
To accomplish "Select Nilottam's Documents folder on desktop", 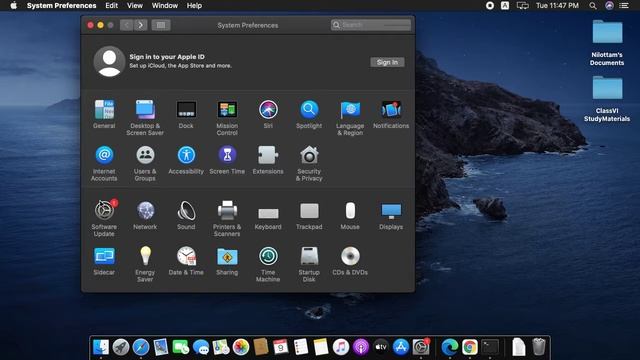I will (x=607, y=43).
